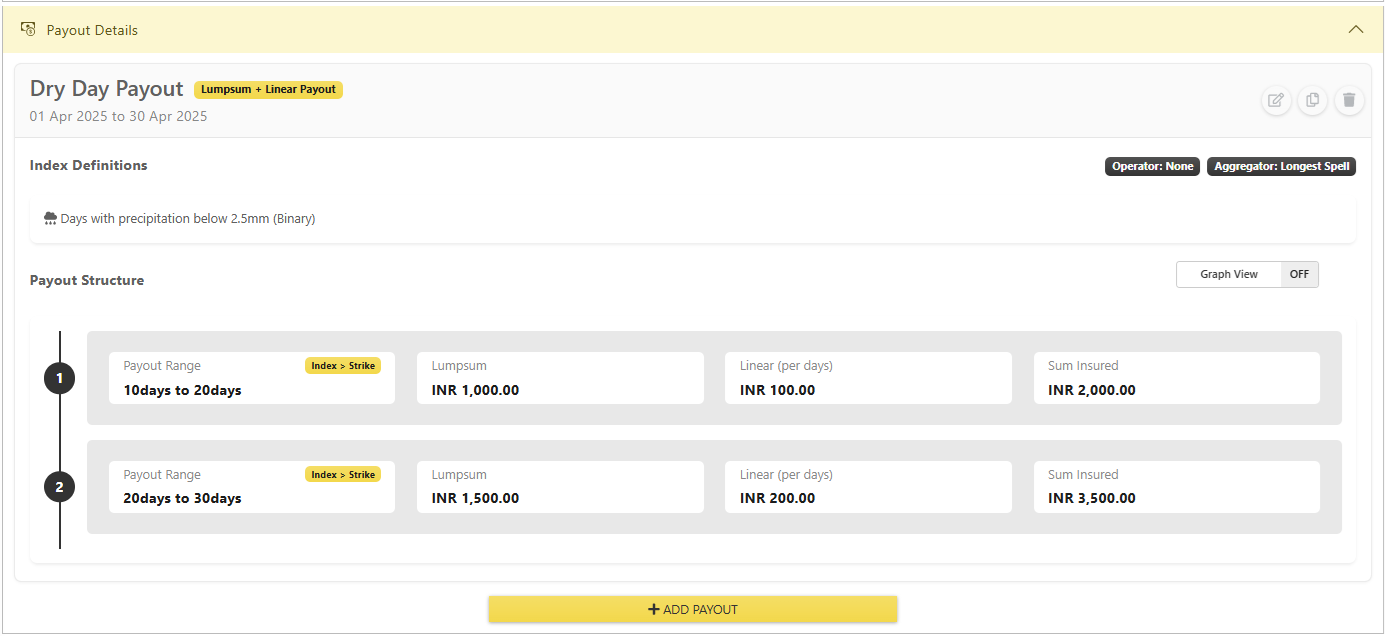Click the Index Definitions heading
This screenshot has height=636, width=1388.
tap(89, 165)
